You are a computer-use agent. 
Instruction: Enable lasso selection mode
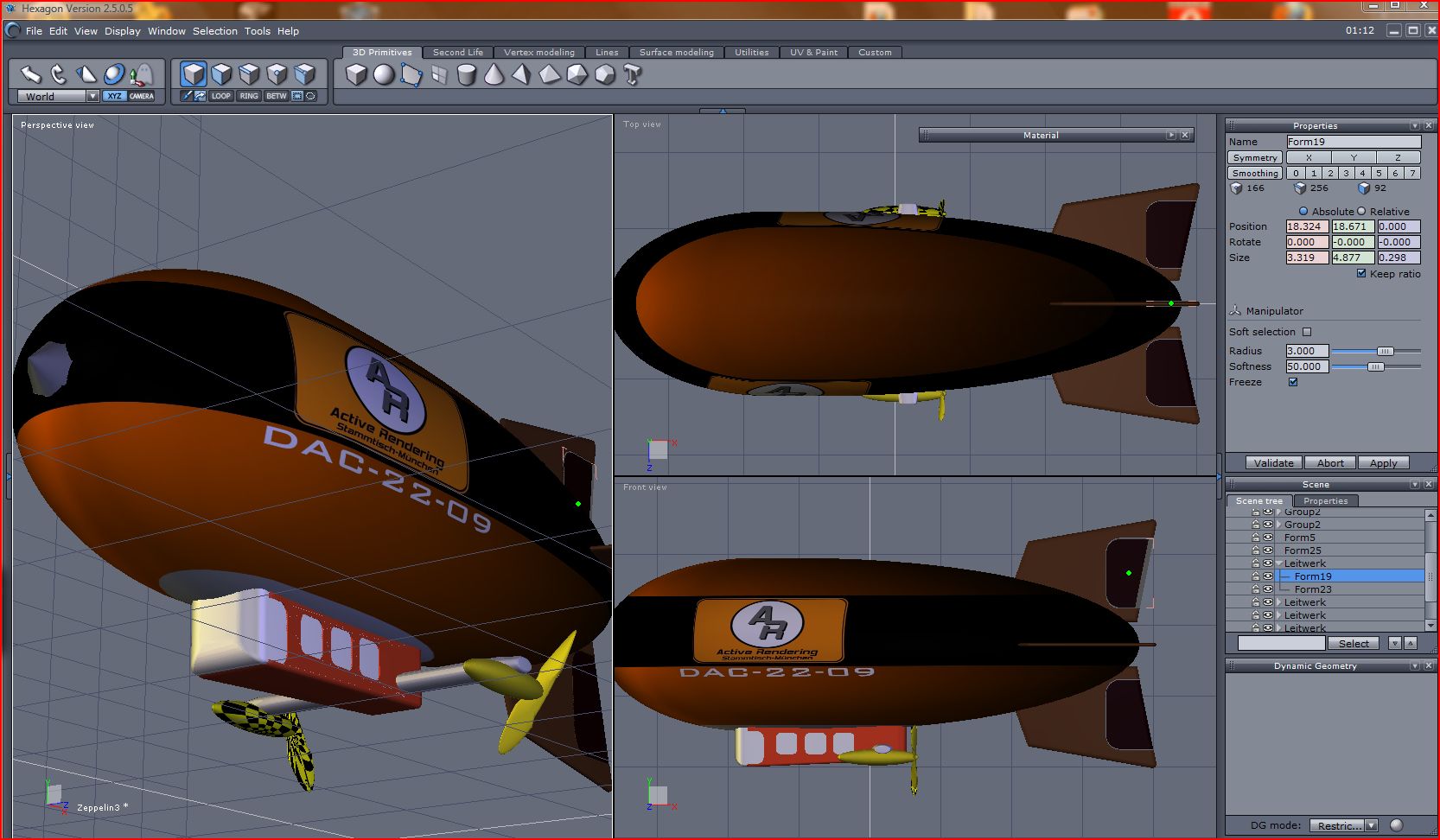[311, 96]
